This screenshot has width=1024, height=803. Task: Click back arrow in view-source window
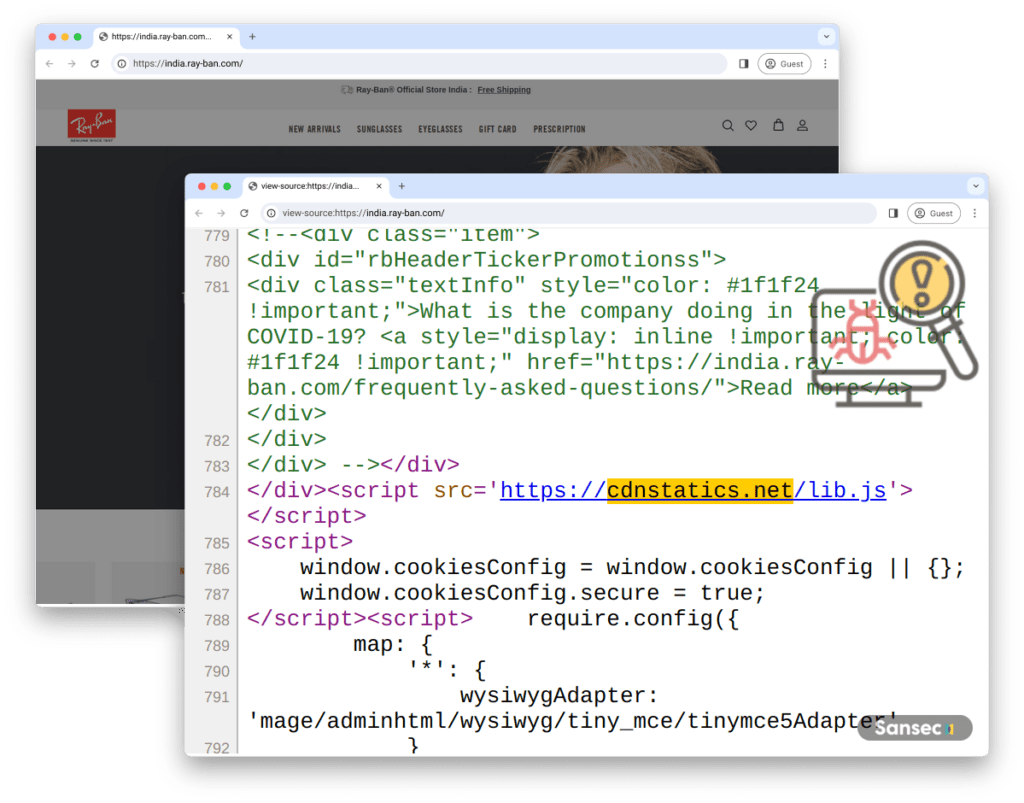point(199,213)
